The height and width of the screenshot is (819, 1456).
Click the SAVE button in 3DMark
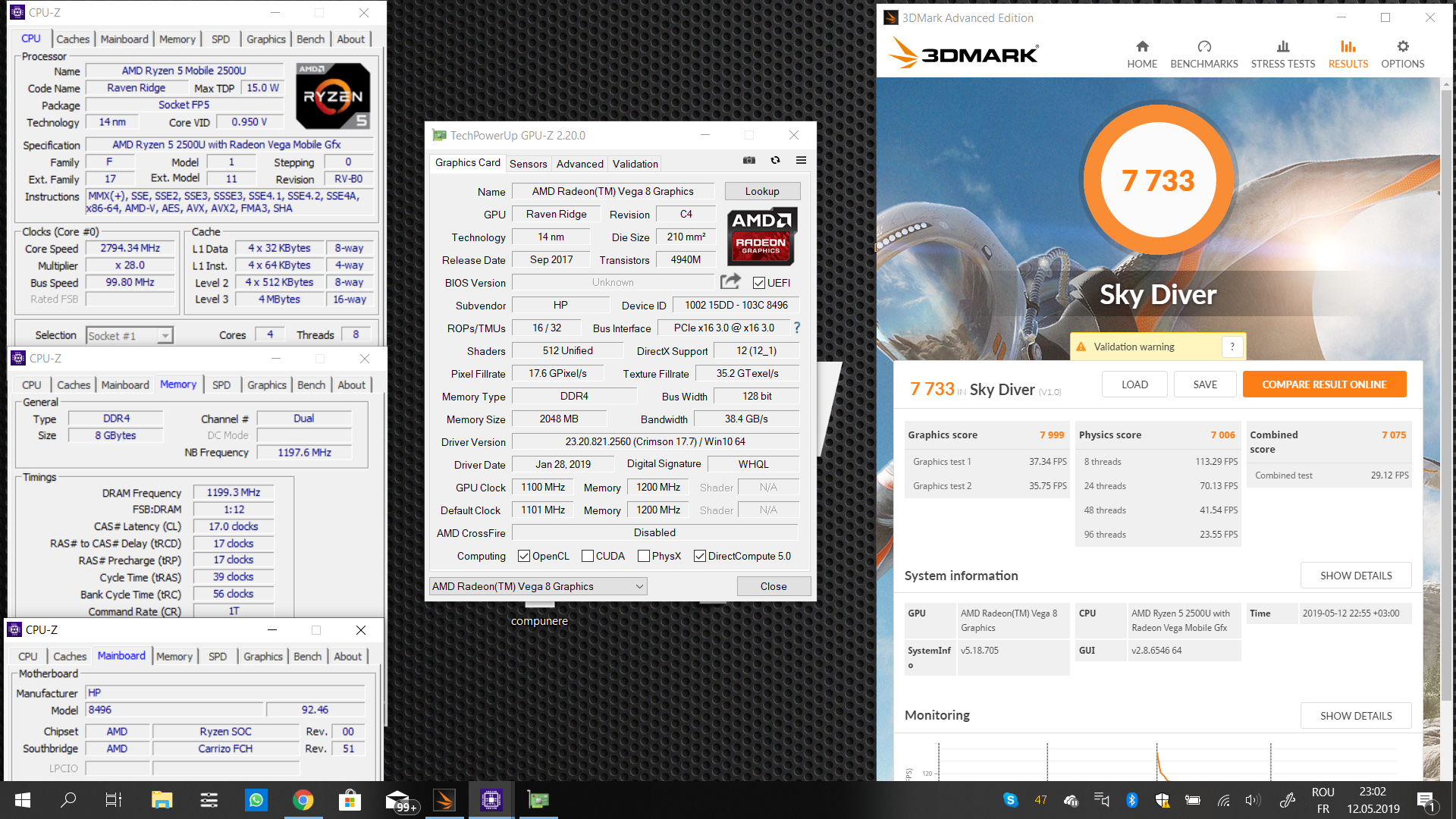(x=1205, y=384)
